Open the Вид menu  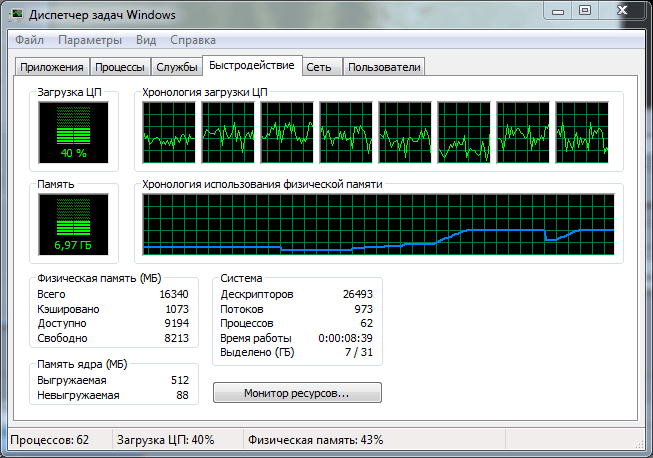(146, 40)
